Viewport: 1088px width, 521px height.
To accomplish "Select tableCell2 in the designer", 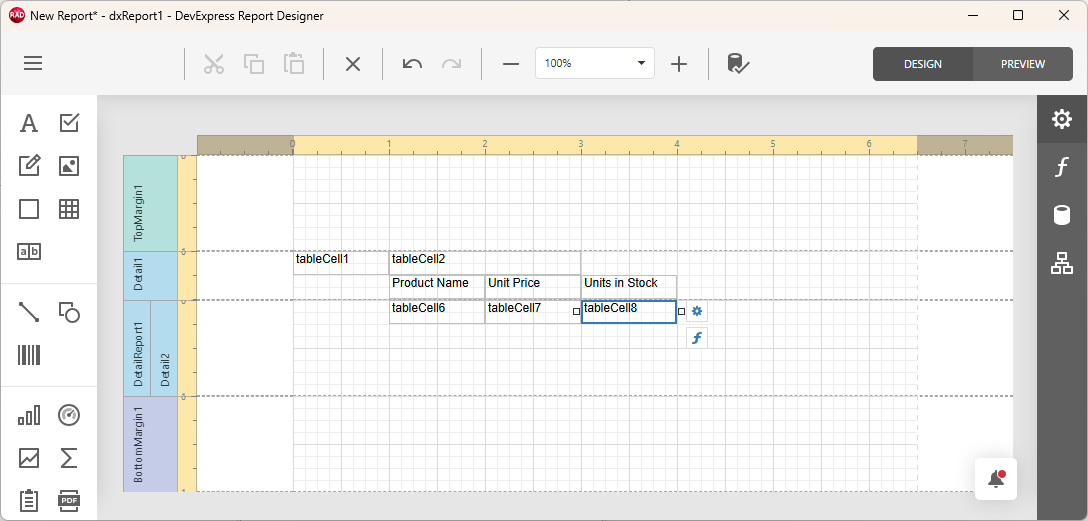I will 484,263.
